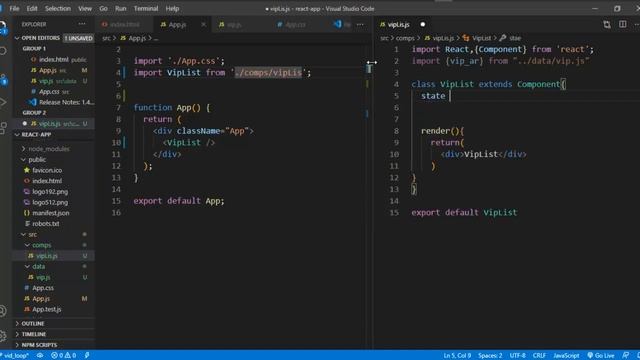This screenshot has width=640, height=360.
Task: Change language mode via JavaScript
Action: (566, 356)
